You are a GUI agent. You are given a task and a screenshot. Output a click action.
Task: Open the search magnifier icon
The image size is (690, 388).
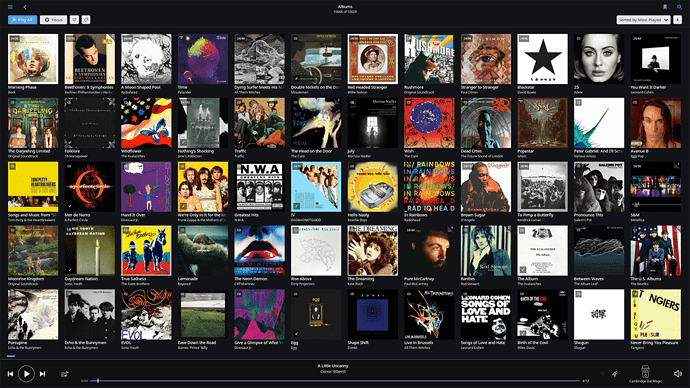point(679,7)
